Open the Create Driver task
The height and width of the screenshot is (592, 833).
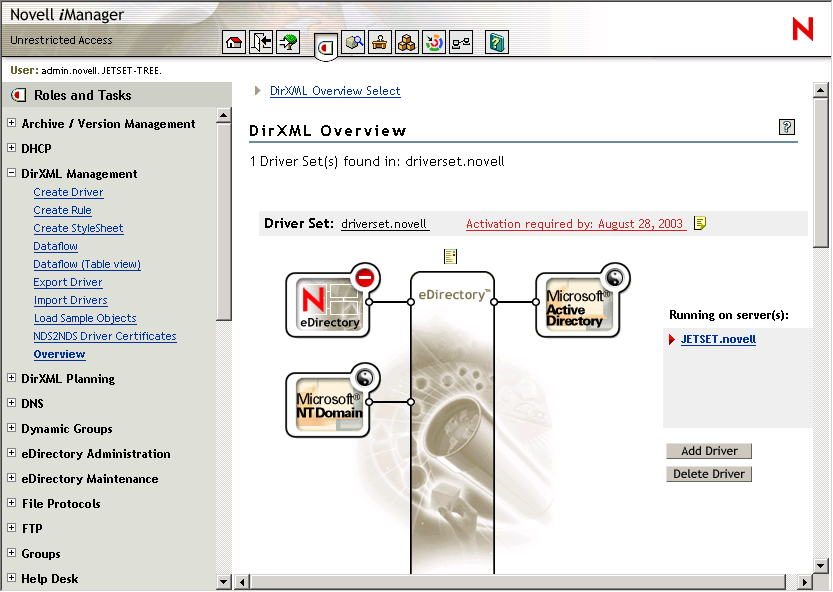(68, 192)
